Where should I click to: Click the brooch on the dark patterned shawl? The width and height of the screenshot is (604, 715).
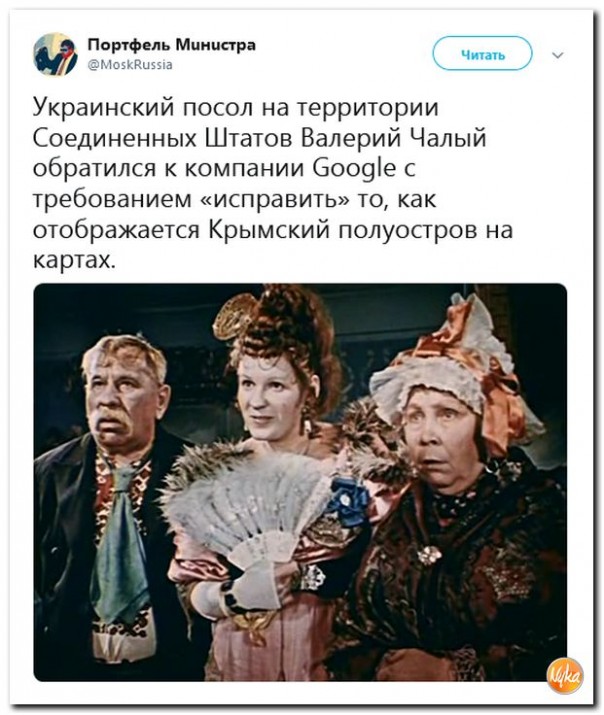(429, 555)
